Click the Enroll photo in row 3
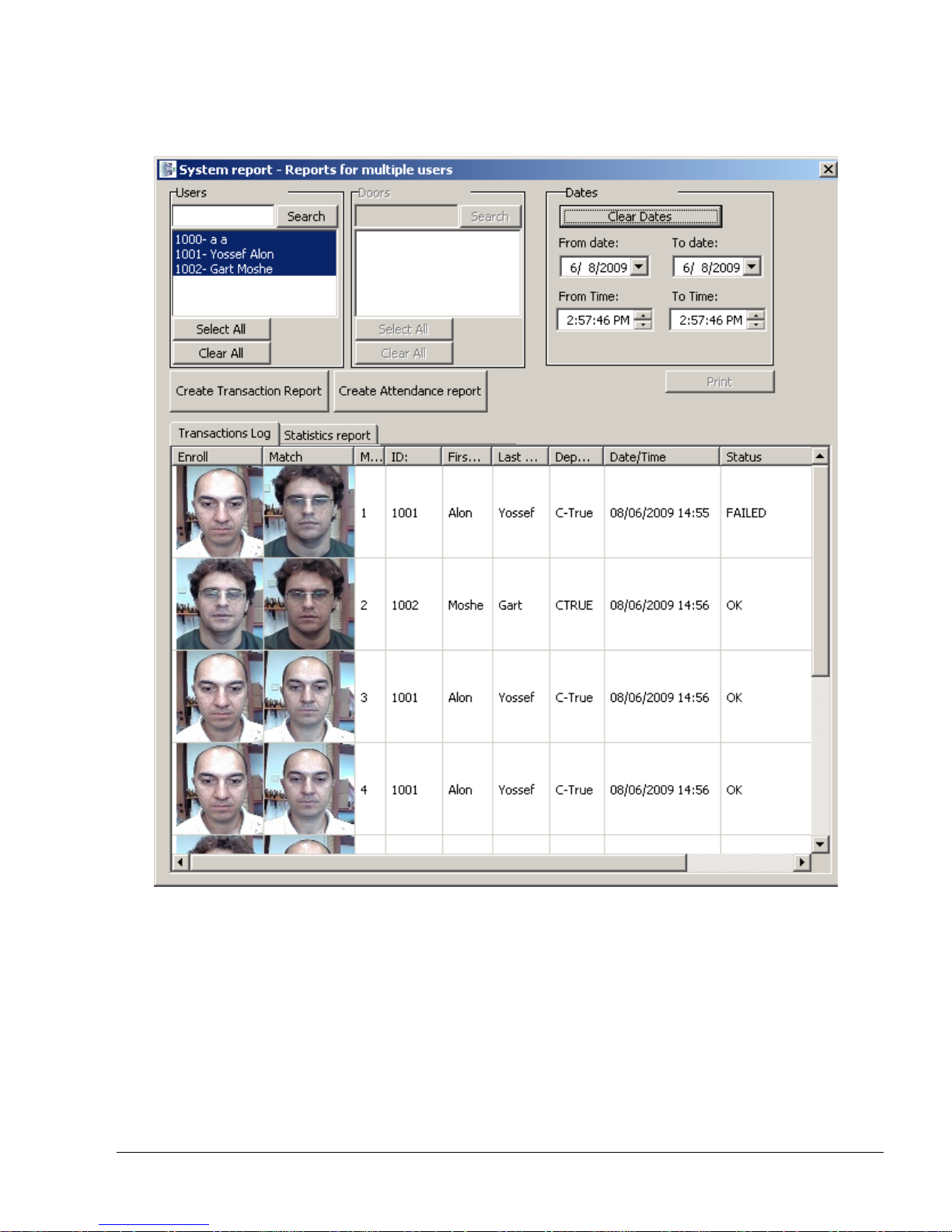Screen dimensions: 952x1232 tap(219, 696)
